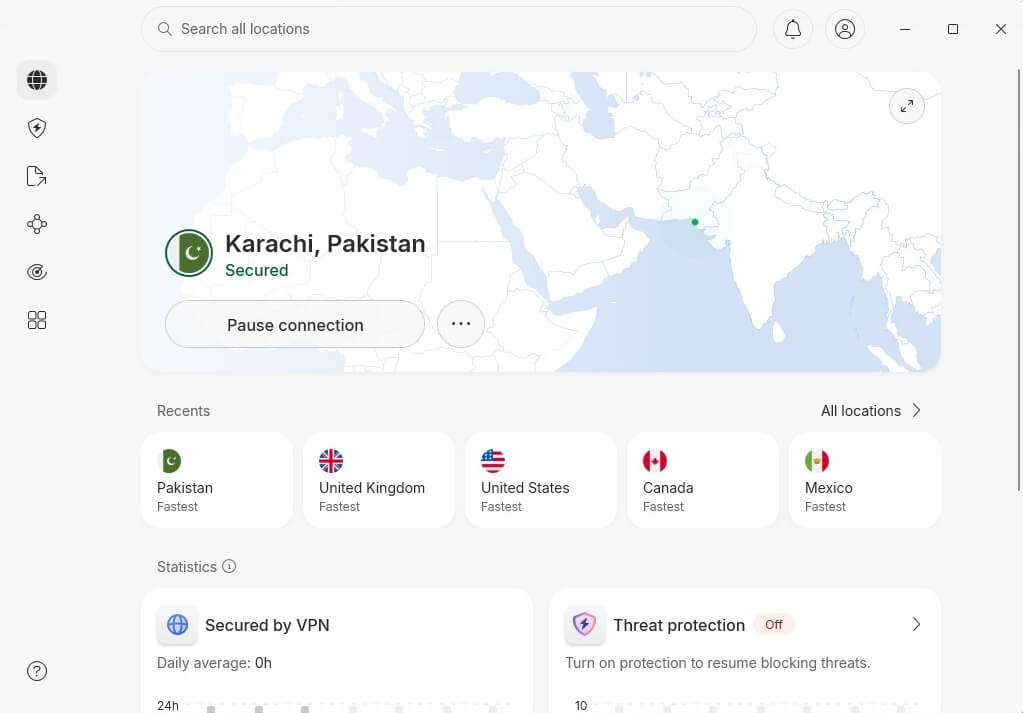Close the VPN window
This screenshot has width=1023, height=713.
point(1001,29)
